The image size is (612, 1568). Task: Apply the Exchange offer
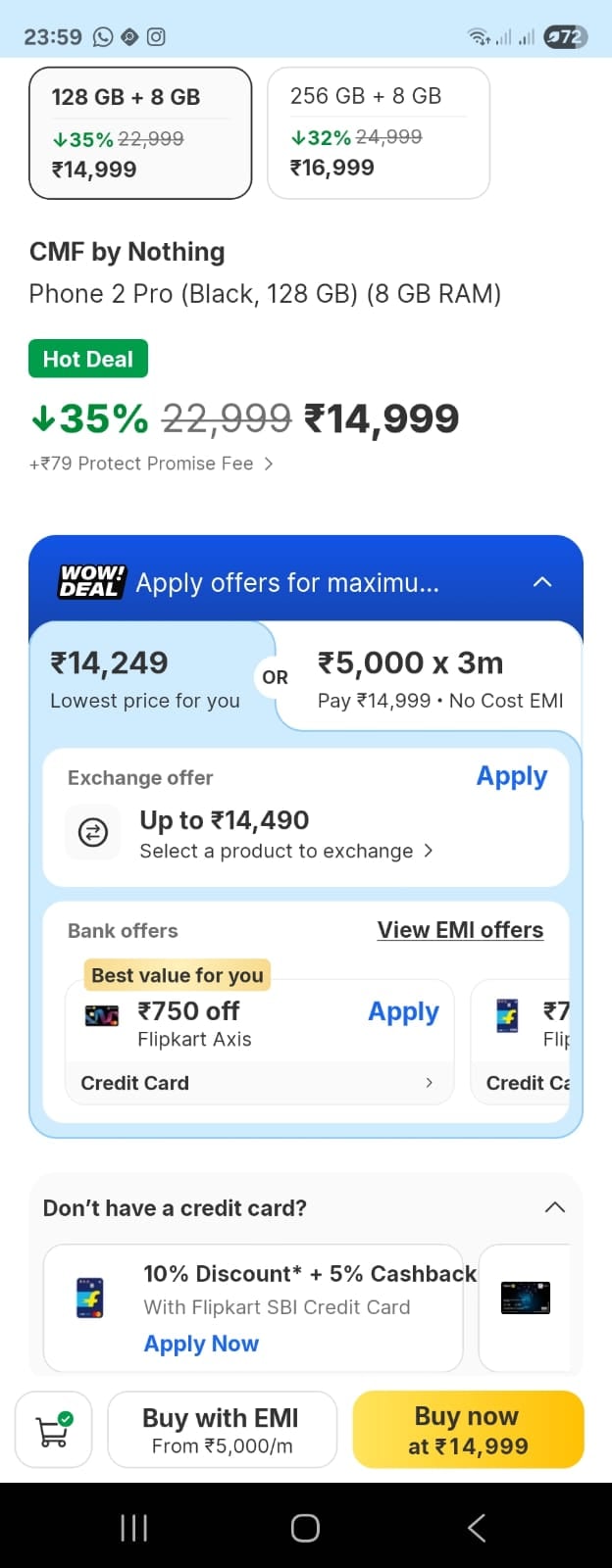coord(511,776)
